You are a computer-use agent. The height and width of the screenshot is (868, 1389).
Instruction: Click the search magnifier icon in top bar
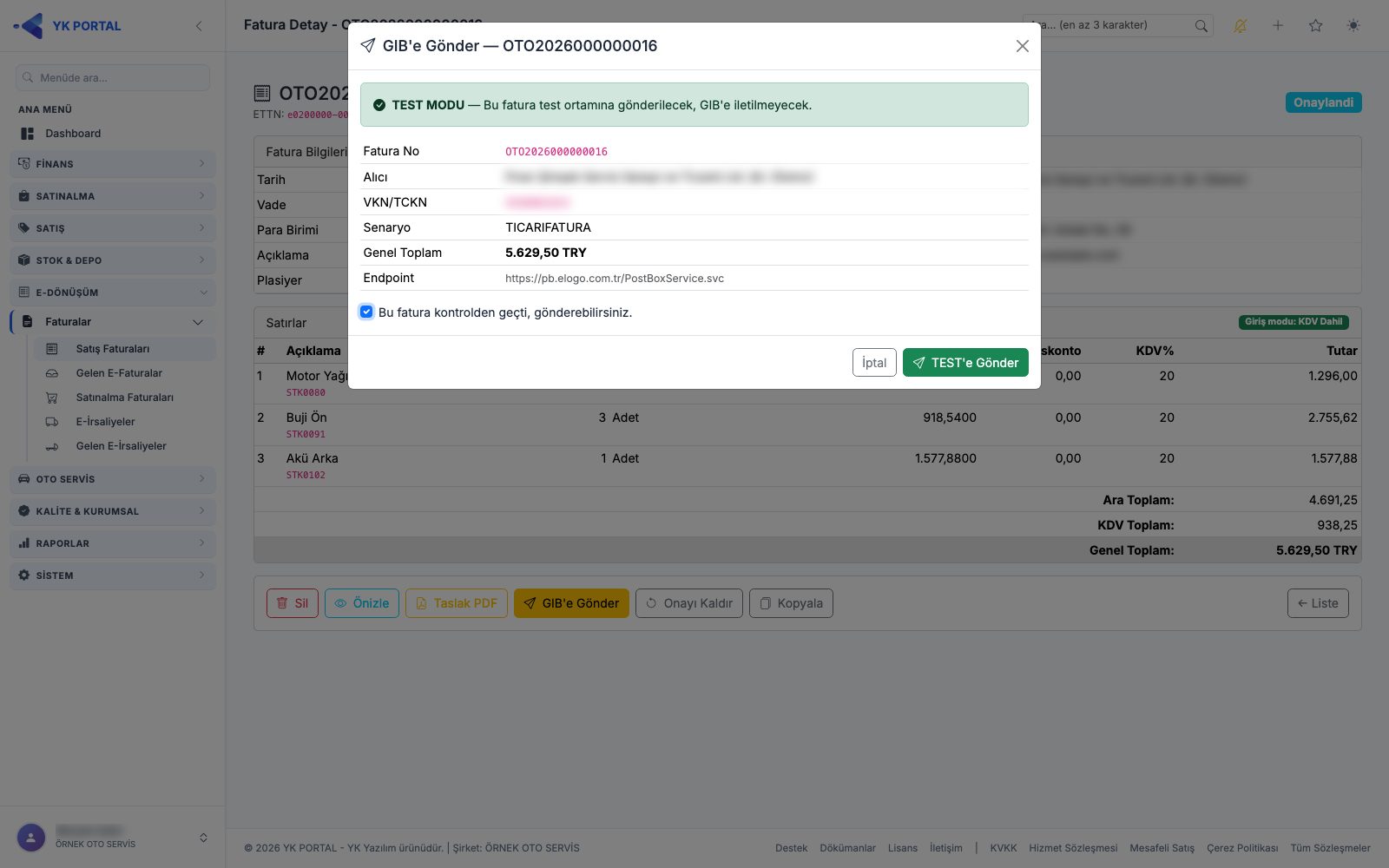click(1201, 26)
